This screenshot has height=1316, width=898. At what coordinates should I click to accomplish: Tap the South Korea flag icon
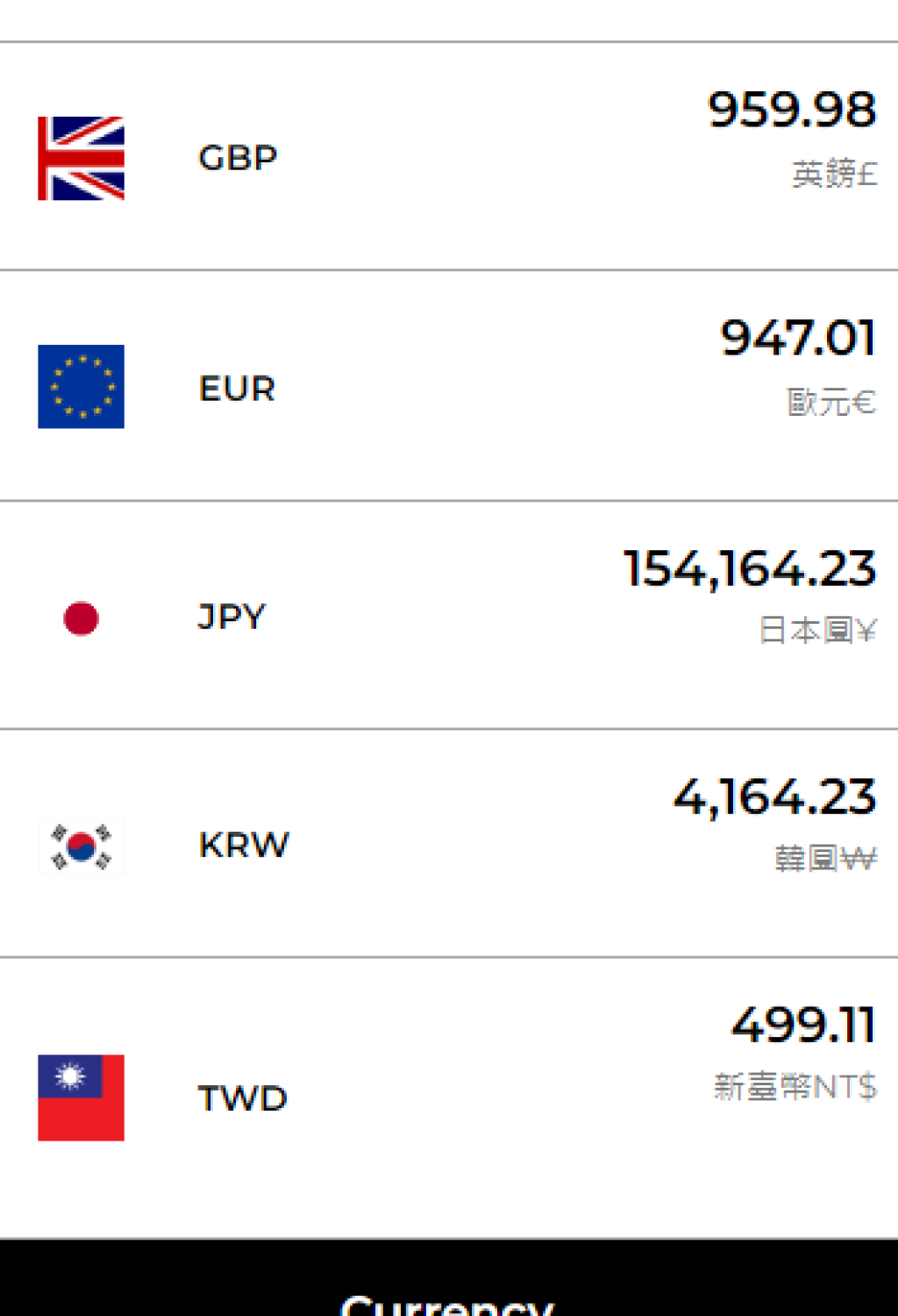(x=81, y=846)
